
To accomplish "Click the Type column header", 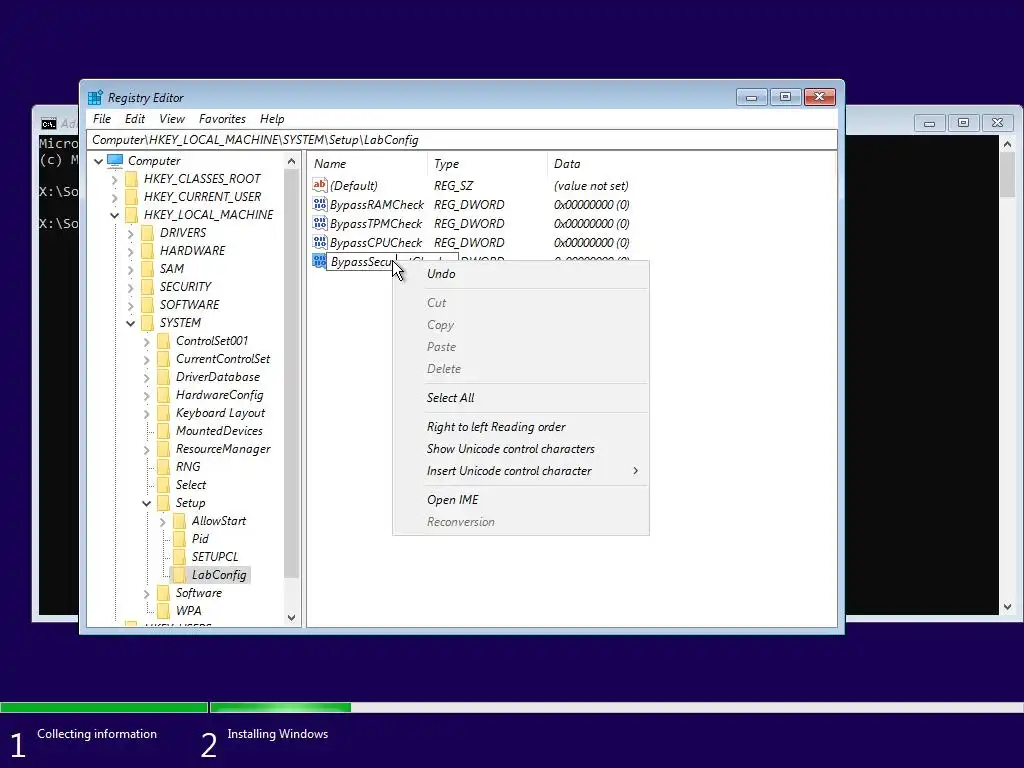I will pos(487,164).
